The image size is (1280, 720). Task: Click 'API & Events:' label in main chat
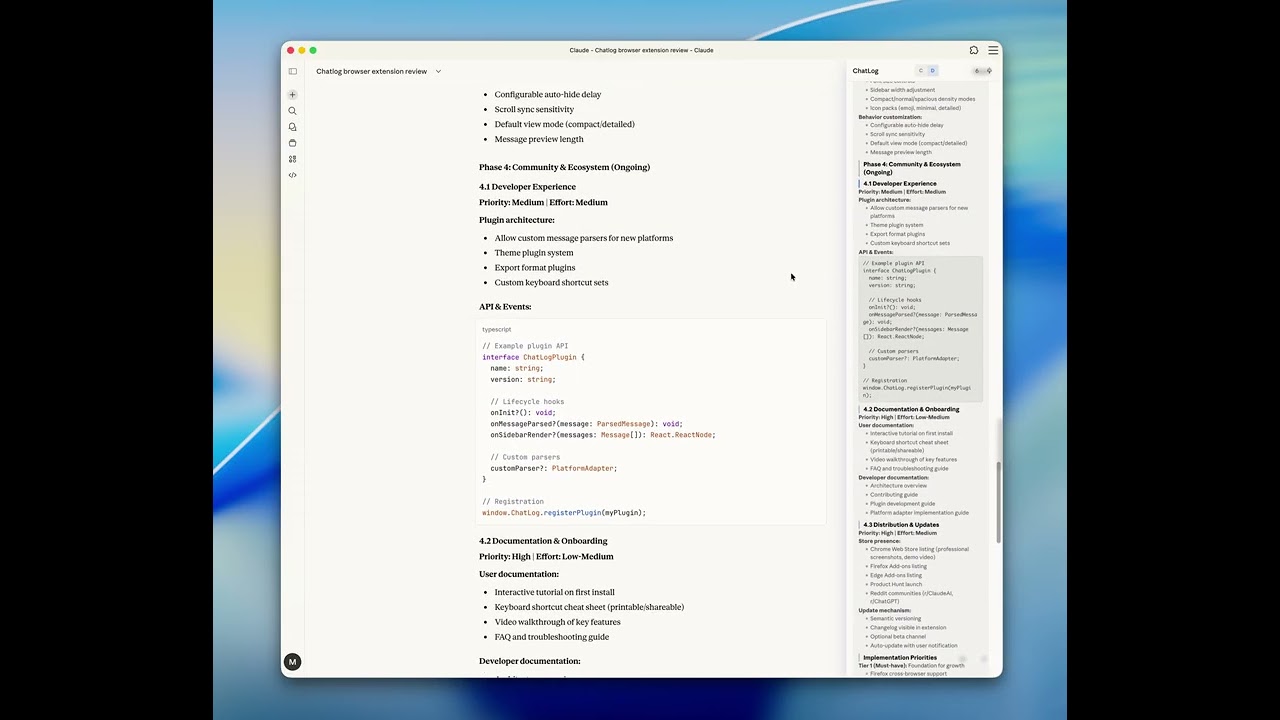505,306
